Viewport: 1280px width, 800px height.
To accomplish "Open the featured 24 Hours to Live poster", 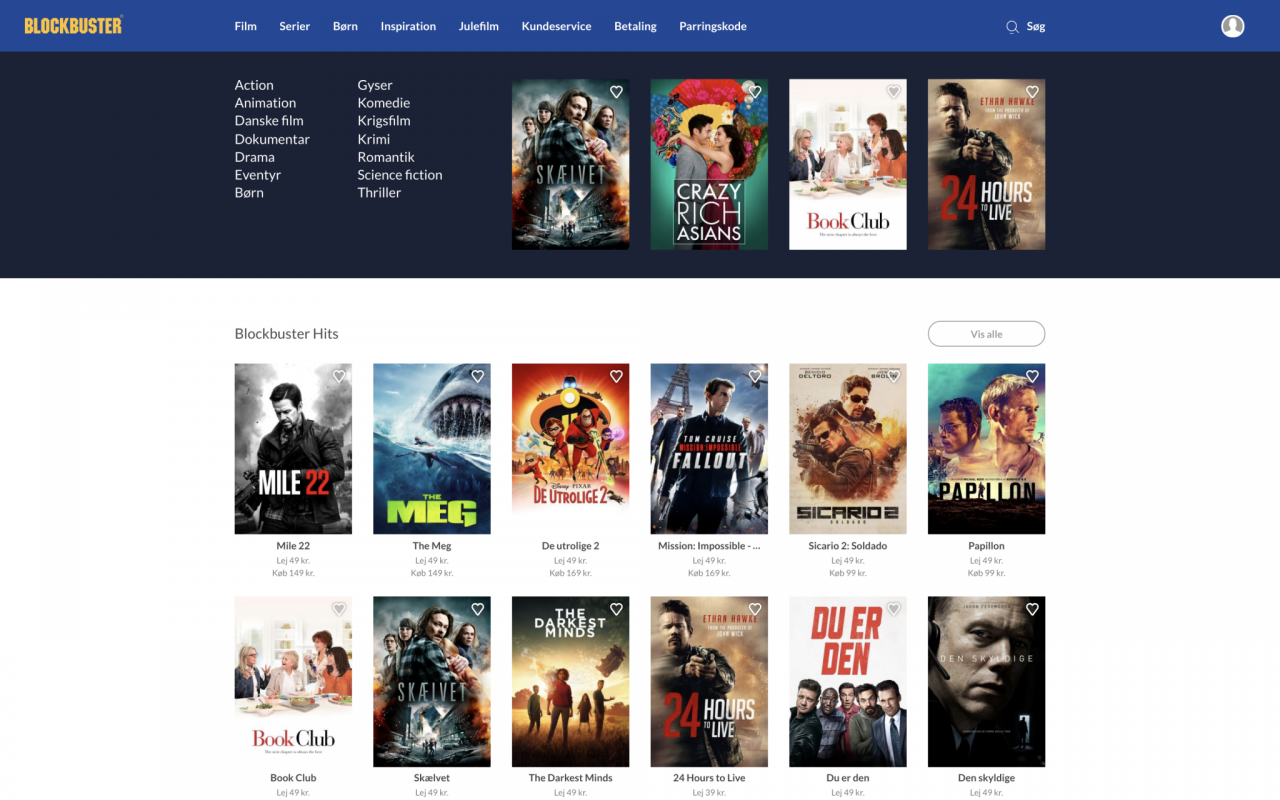I will click(987, 165).
